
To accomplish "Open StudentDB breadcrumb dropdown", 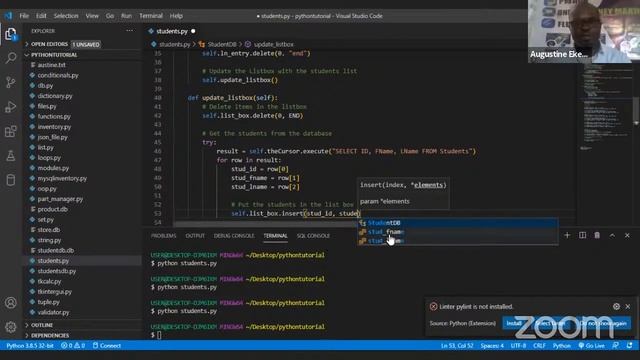I will [222, 44].
